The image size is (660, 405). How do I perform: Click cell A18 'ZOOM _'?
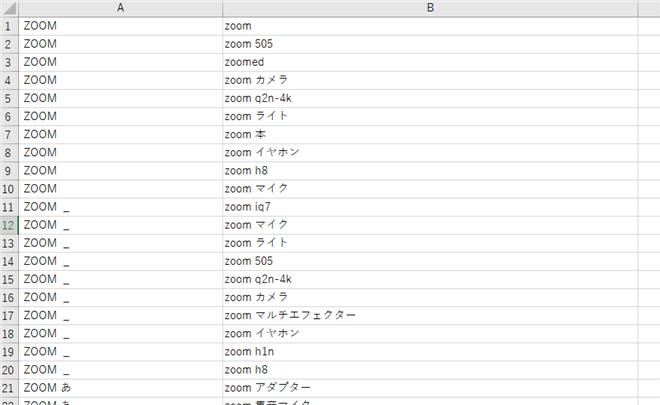pos(120,334)
